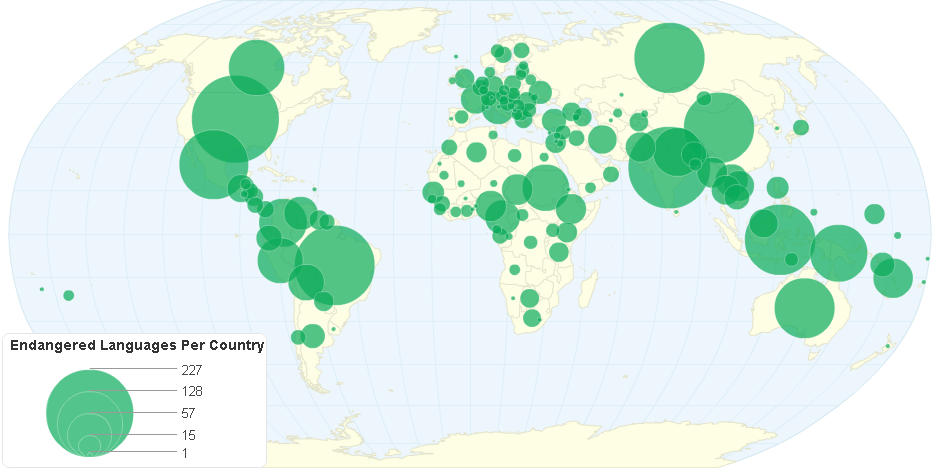Viewport: 940px width, 468px height.
Task: Select the large Indonesia bubble
Action: coord(780,239)
